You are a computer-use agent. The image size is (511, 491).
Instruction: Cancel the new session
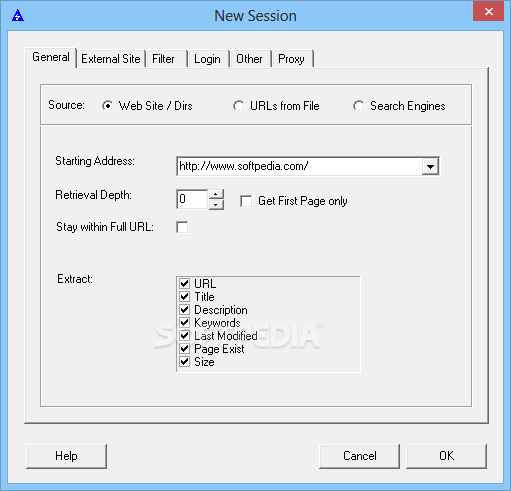(359, 456)
